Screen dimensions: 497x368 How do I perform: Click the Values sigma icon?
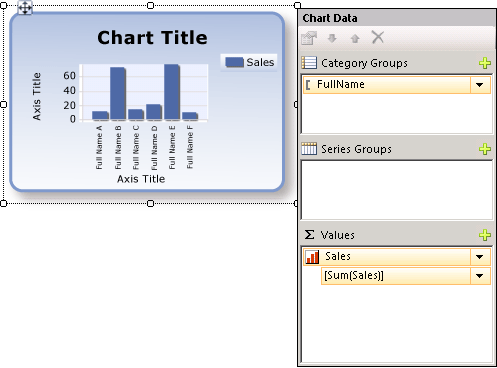point(309,234)
